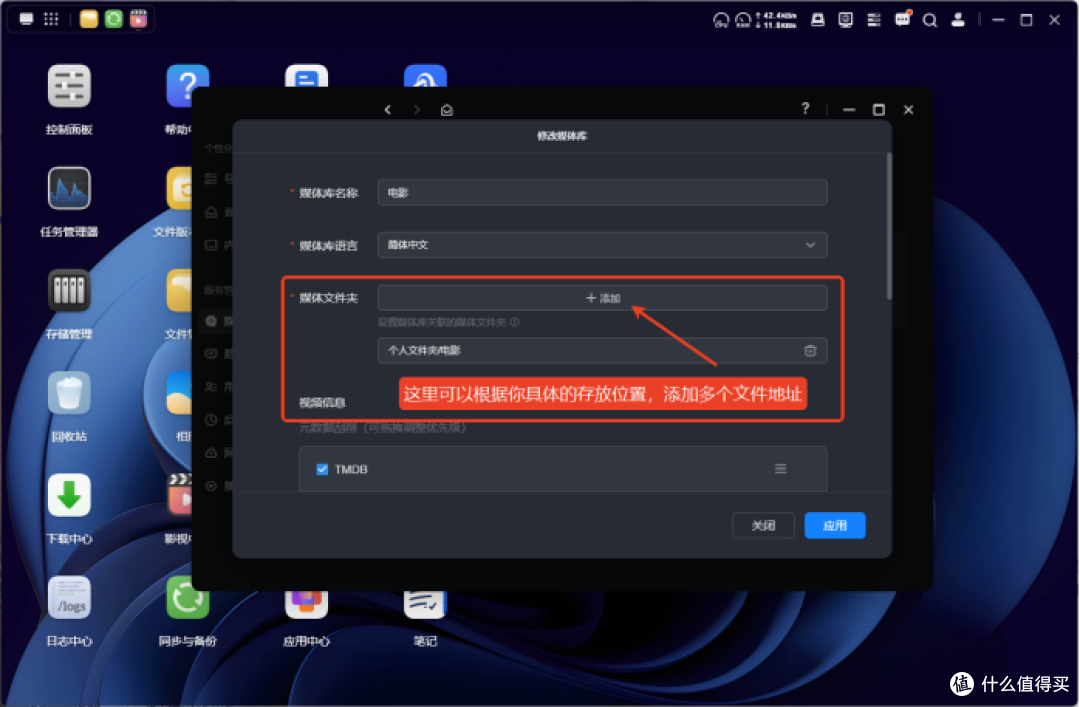Open the 笔记 desktop icon
Image resolution: width=1080 pixels, height=707 pixels.
click(x=425, y=604)
